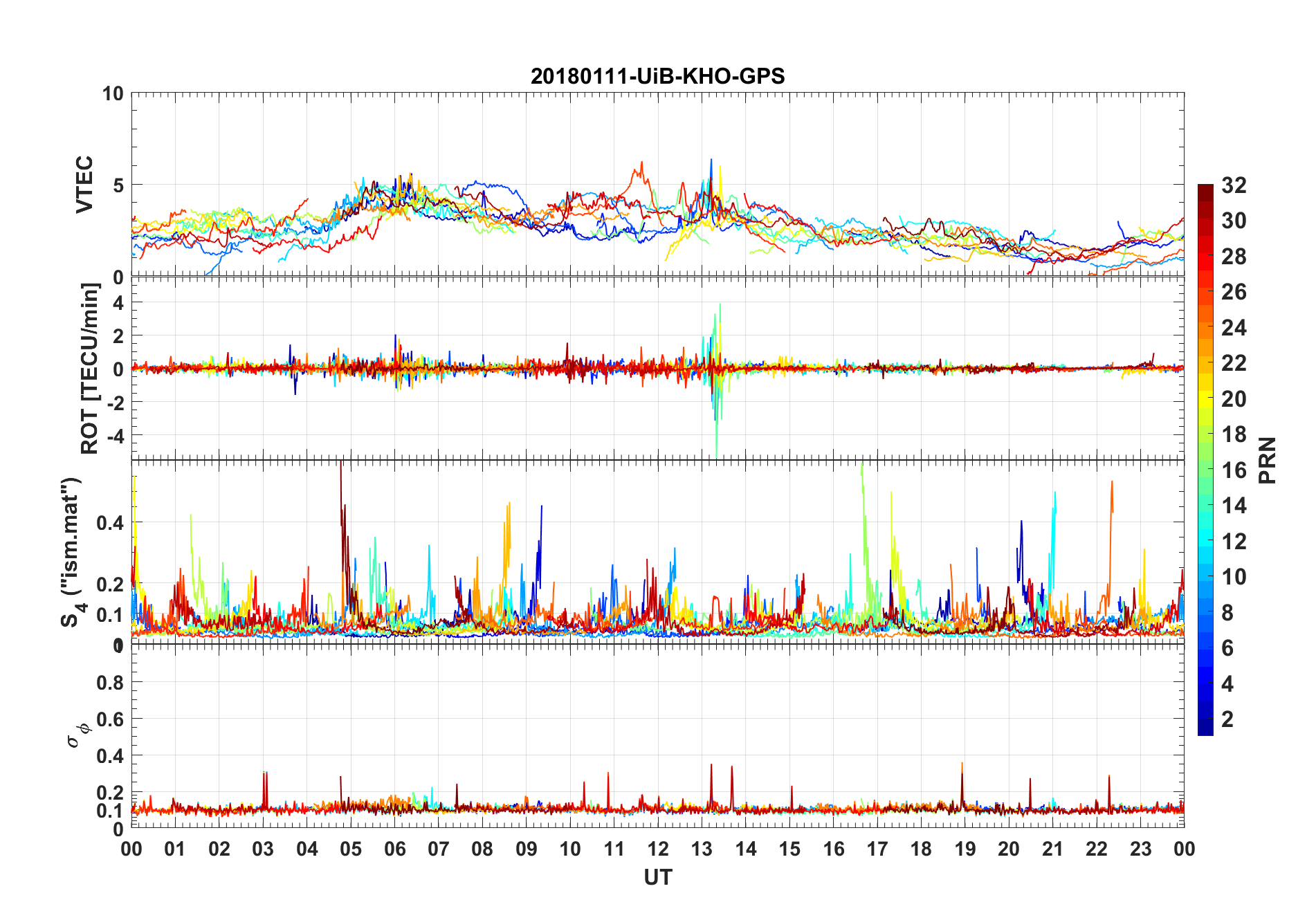
Task: Click the sigma-phi y-axis label
Action: 77,735
